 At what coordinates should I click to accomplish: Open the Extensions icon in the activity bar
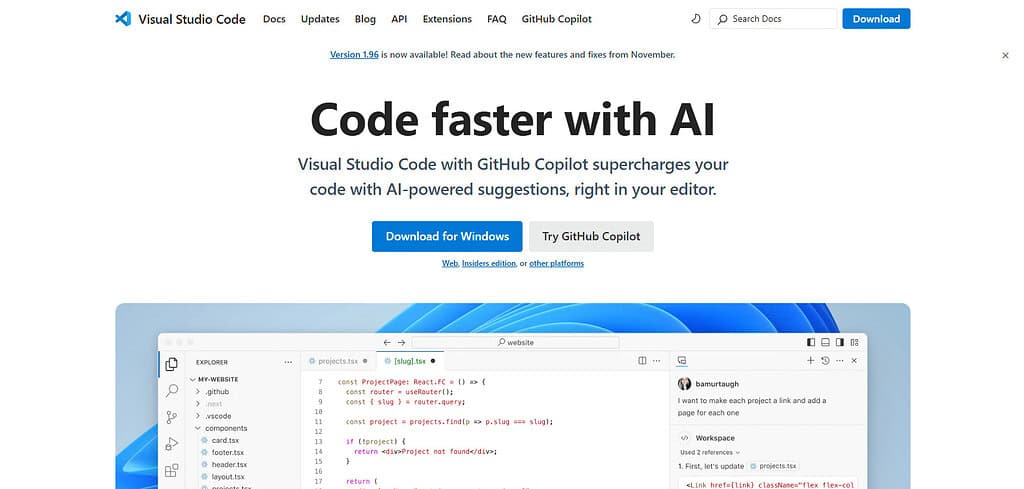(x=172, y=471)
